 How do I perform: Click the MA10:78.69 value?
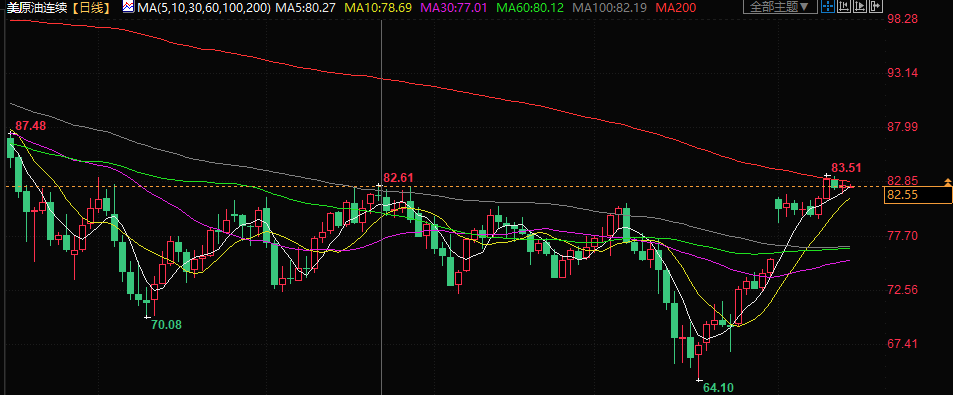377,8
